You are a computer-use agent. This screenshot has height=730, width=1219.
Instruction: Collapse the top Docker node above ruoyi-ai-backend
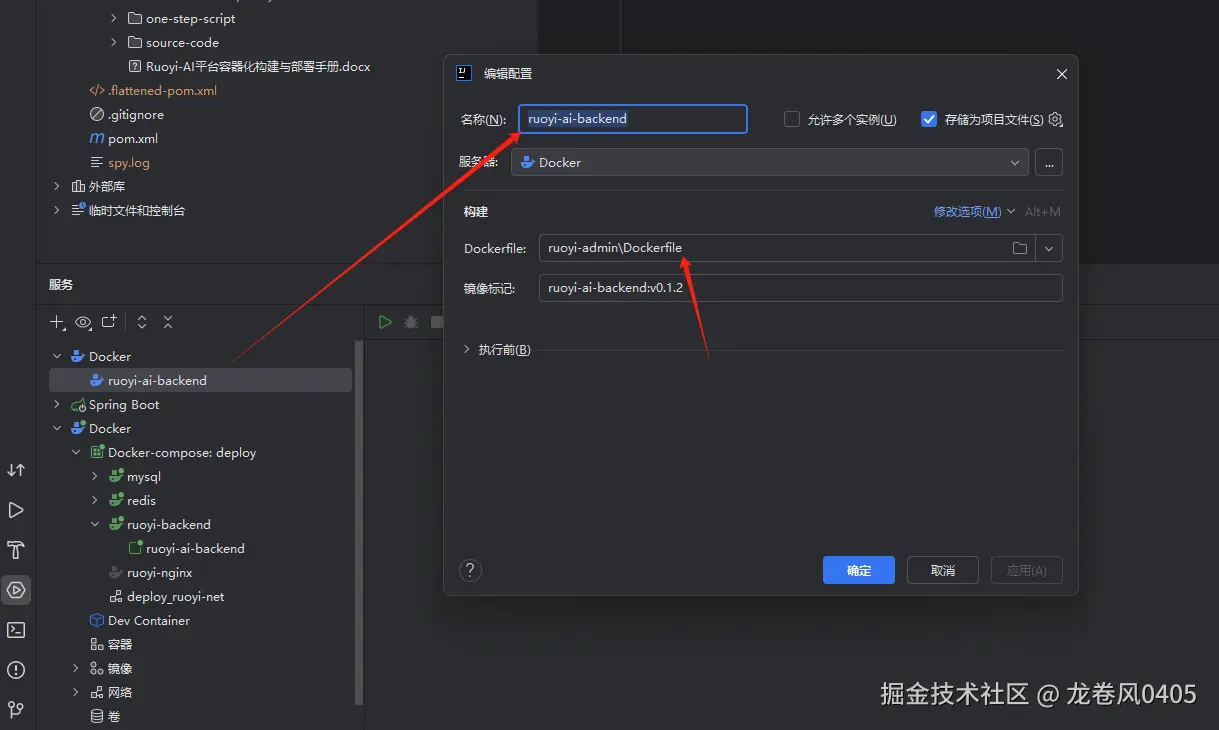(57, 356)
